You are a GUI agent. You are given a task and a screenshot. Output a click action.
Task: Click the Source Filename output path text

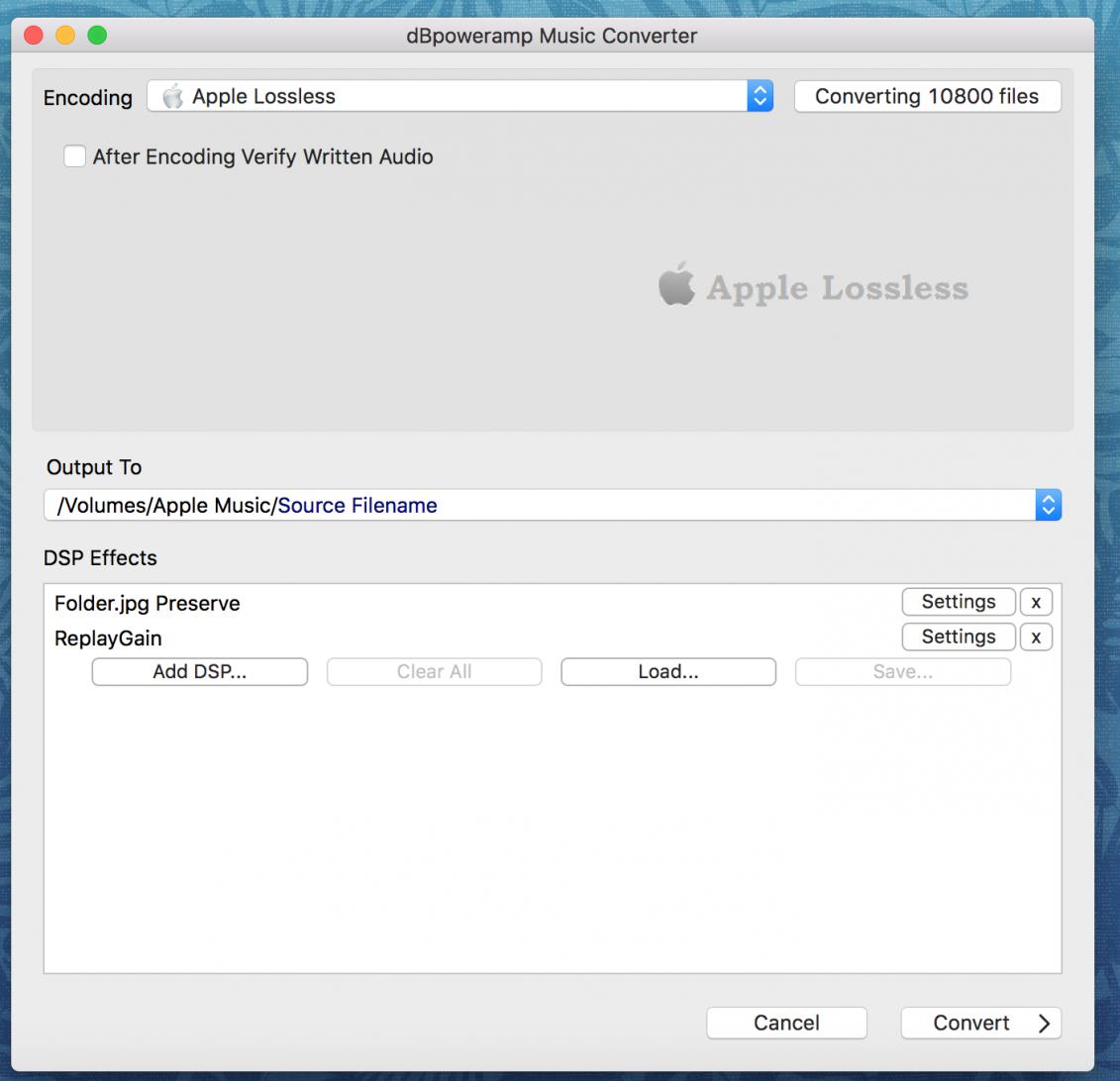357,506
